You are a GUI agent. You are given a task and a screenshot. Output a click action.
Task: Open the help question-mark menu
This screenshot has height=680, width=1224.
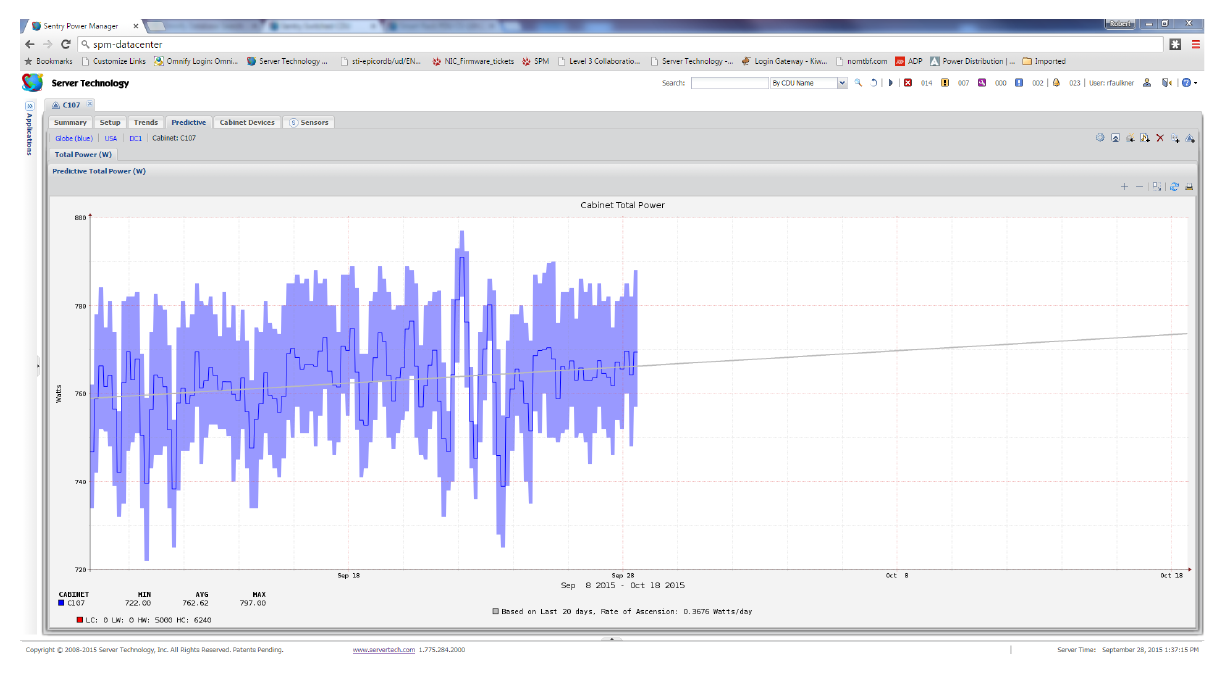(x=1189, y=83)
